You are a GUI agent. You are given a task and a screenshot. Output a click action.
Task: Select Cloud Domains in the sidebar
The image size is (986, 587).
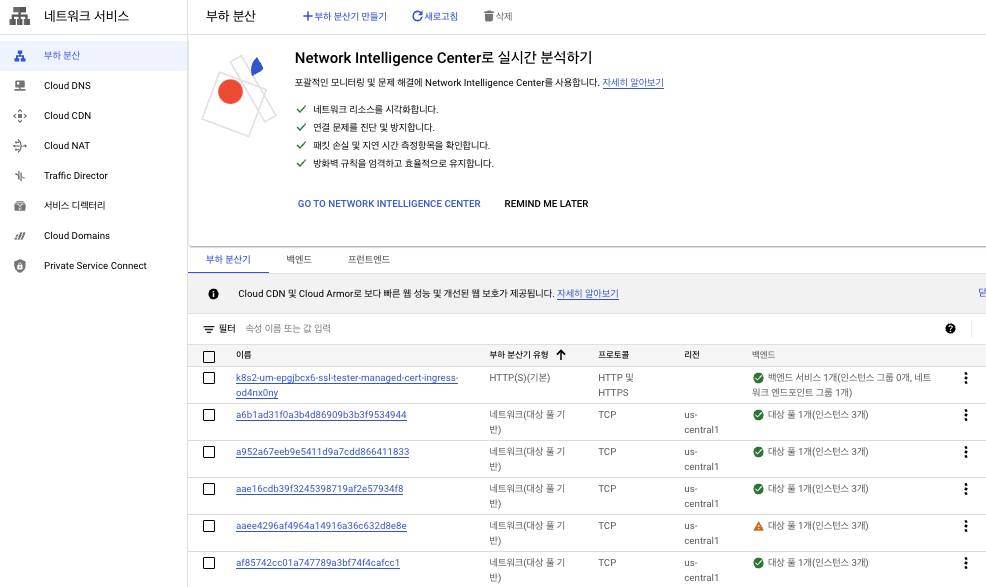77,236
